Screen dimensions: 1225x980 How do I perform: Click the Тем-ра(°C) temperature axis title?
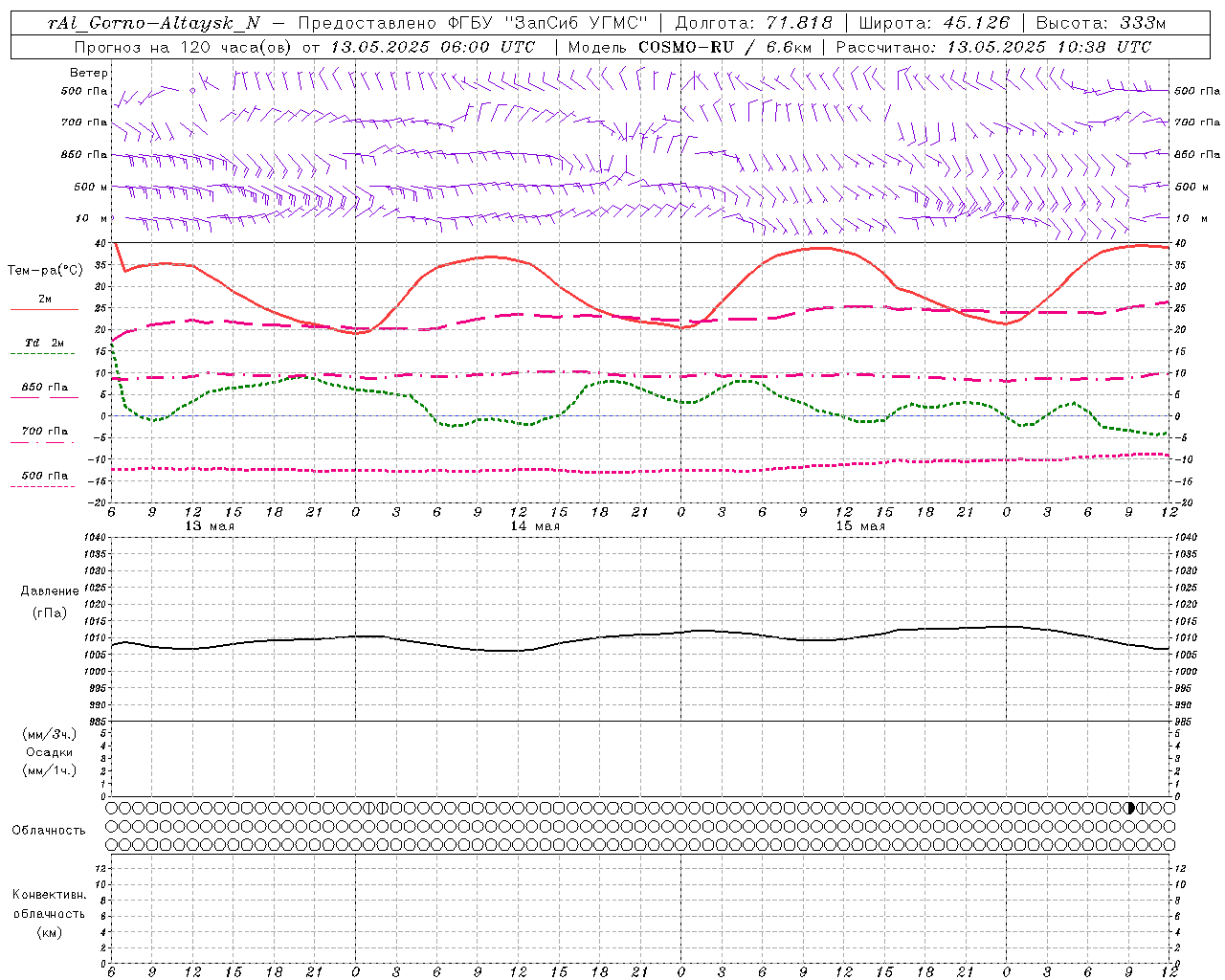pyautogui.click(x=45, y=271)
